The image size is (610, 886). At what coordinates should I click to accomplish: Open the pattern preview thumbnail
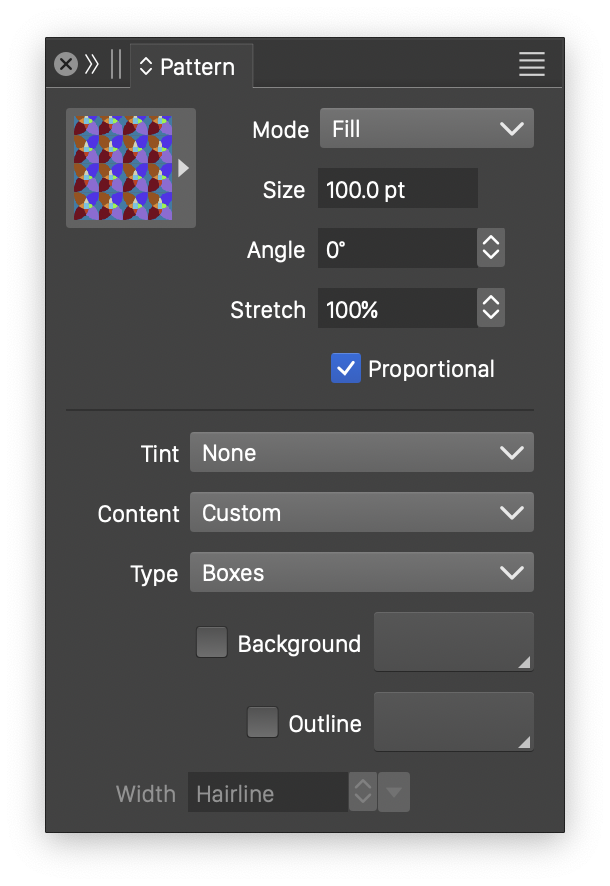pyautogui.click(x=122, y=168)
